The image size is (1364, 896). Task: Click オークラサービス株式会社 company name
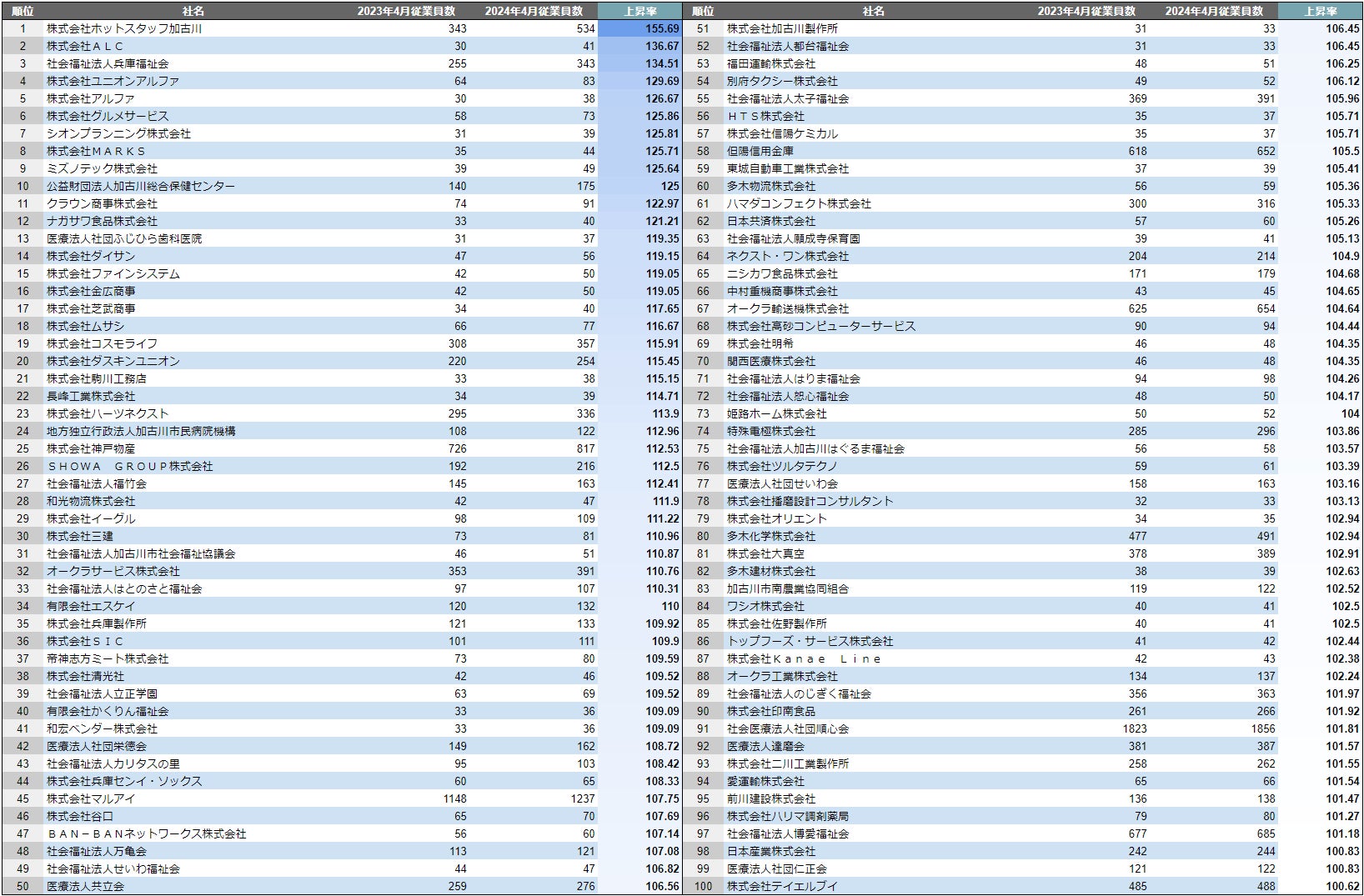pos(113,571)
